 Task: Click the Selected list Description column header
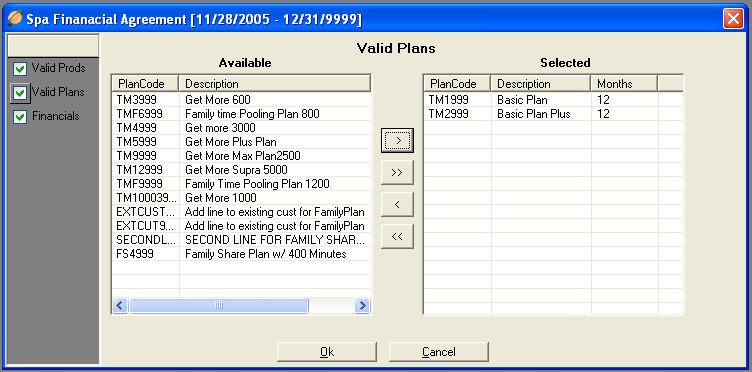pos(541,84)
